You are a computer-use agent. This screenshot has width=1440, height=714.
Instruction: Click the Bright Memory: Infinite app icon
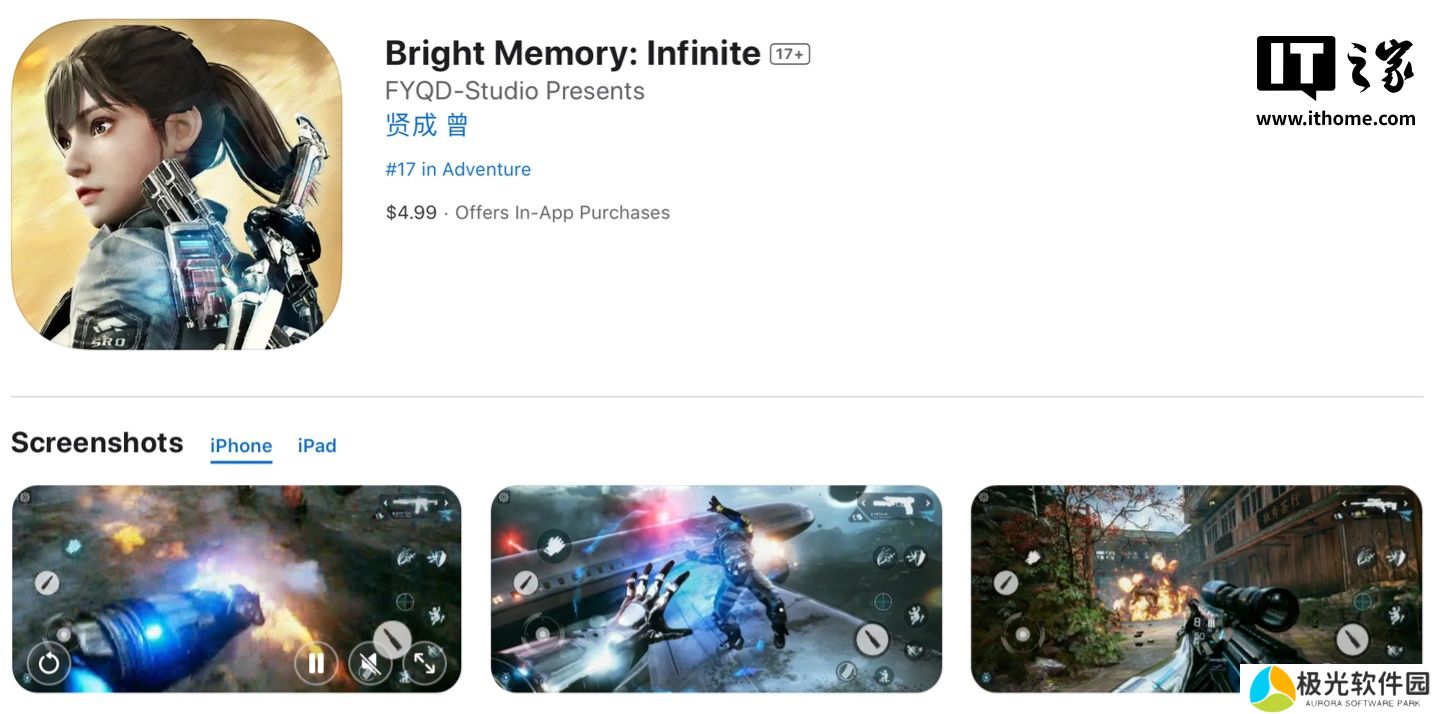point(176,184)
